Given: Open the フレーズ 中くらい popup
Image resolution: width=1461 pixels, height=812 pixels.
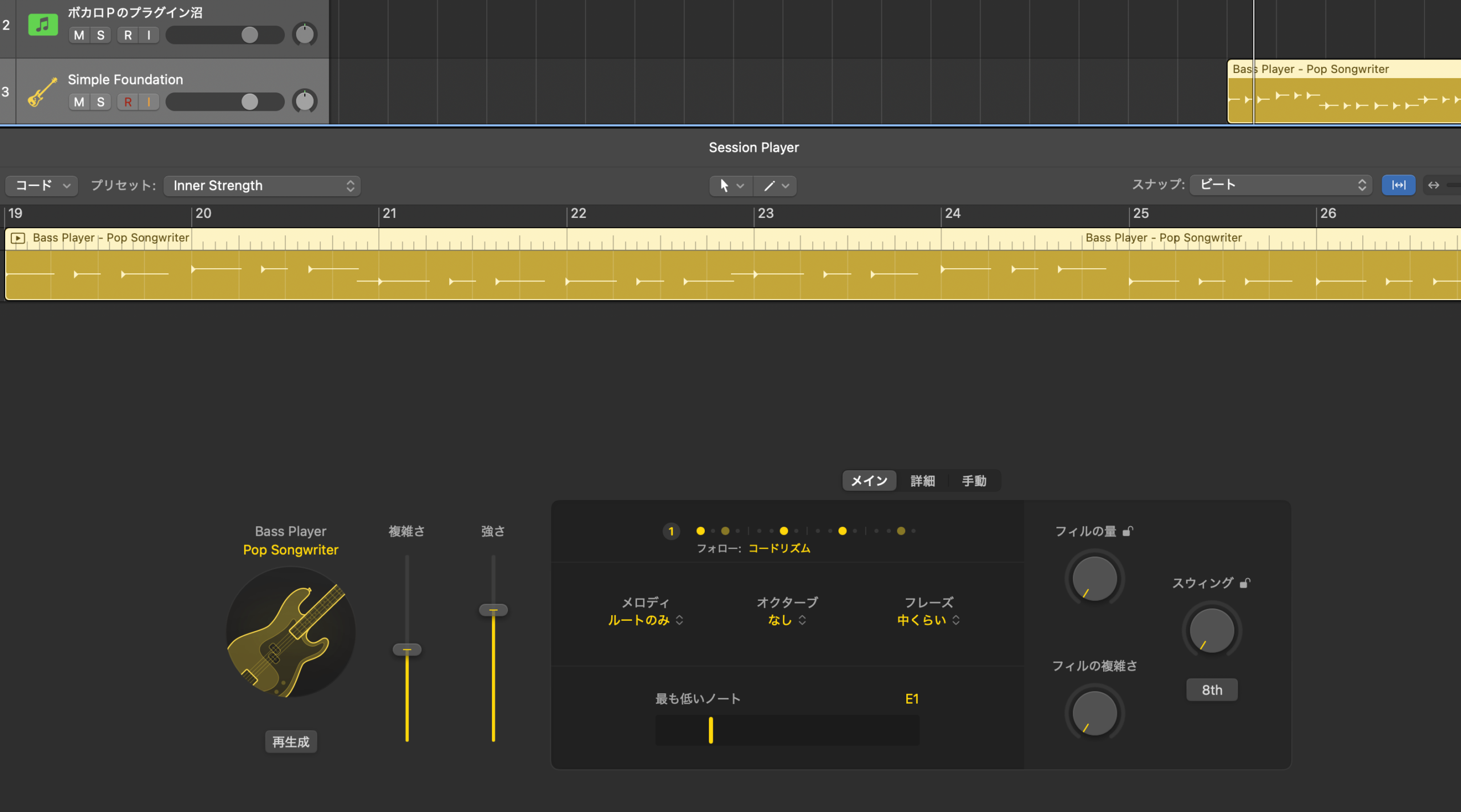Looking at the screenshot, I should (929, 620).
